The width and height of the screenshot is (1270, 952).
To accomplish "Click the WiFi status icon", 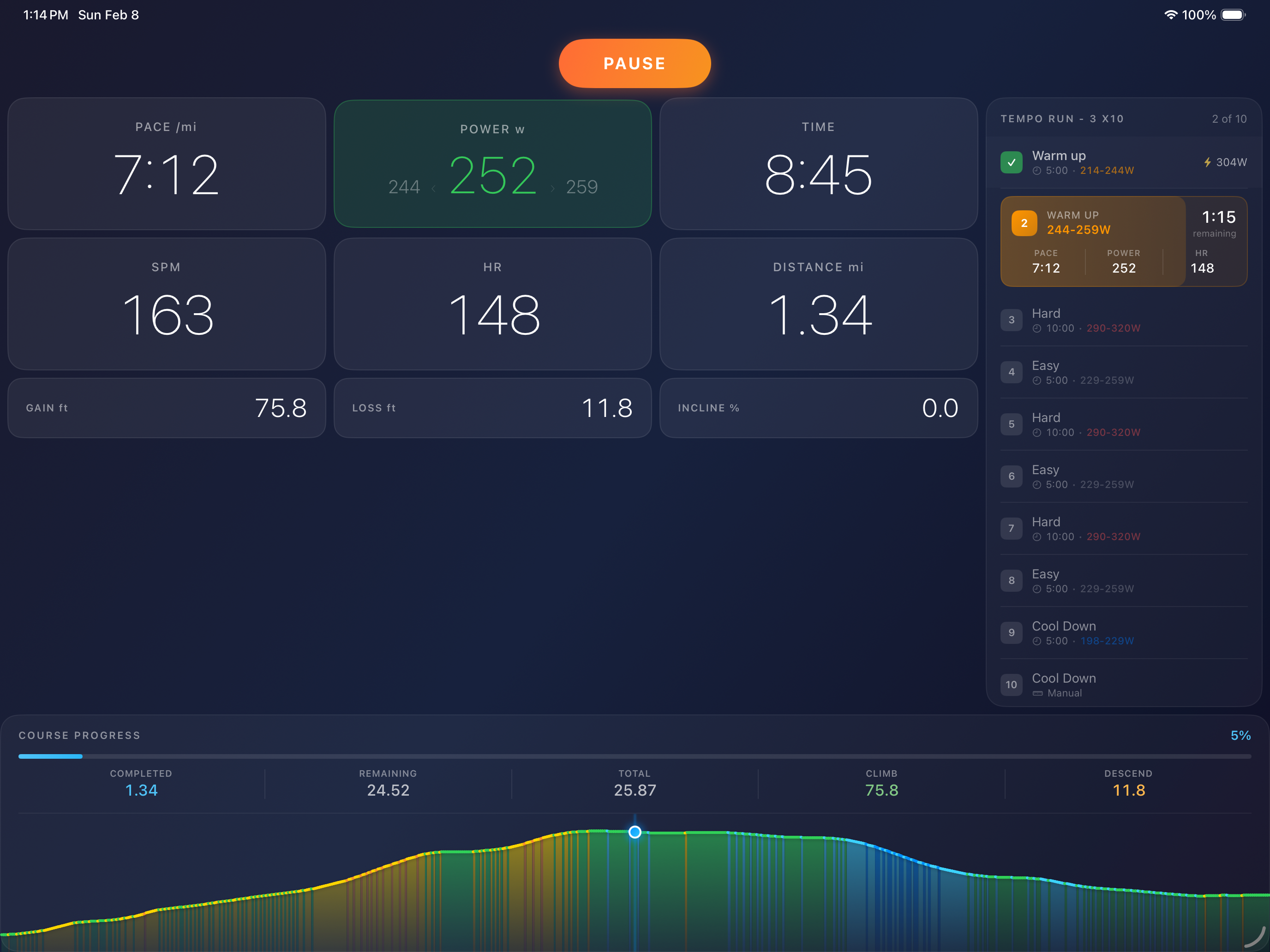I will [1170, 15].
